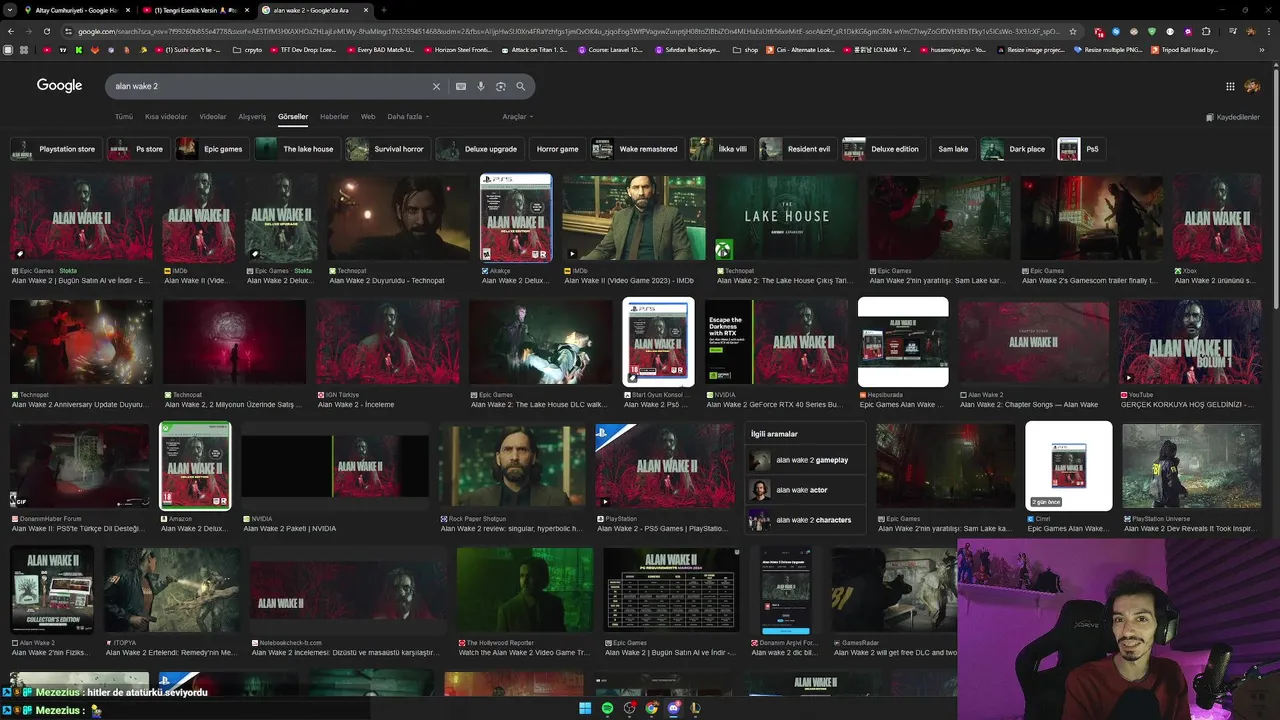Start voice search with the microphone icon
This screenshot has width=1280, height=720.
coord(481,86)
